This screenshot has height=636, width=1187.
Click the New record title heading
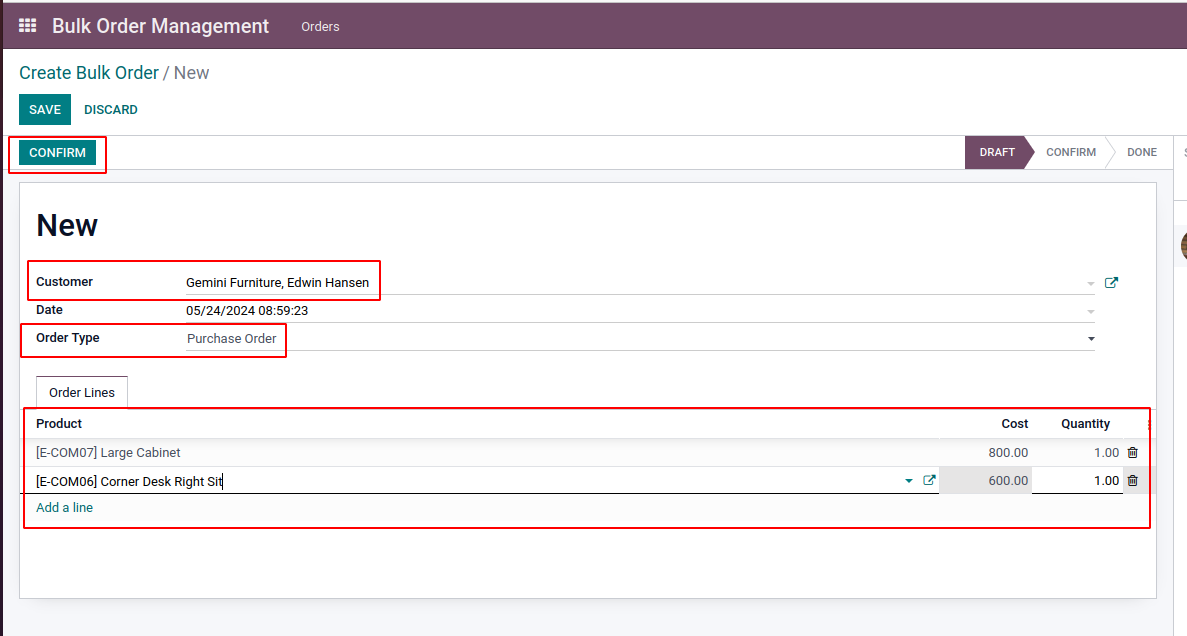tap(67, 225)
